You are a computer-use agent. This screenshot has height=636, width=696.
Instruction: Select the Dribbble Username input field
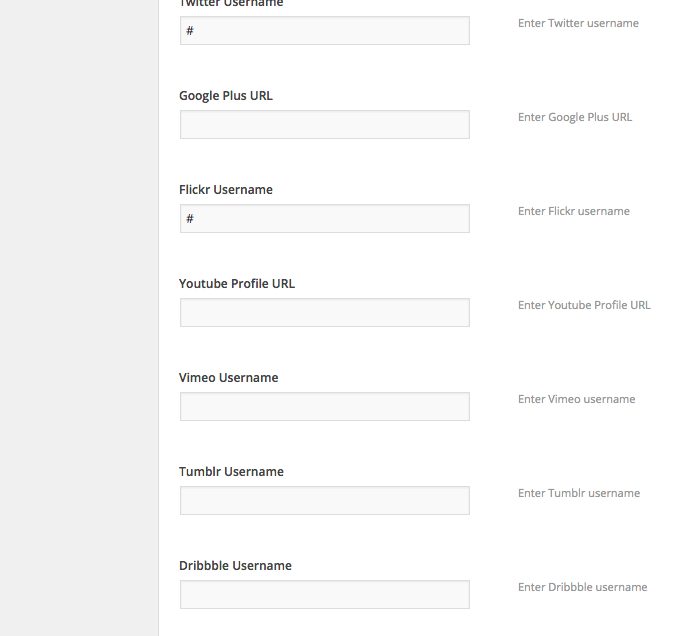coord(324,595)
